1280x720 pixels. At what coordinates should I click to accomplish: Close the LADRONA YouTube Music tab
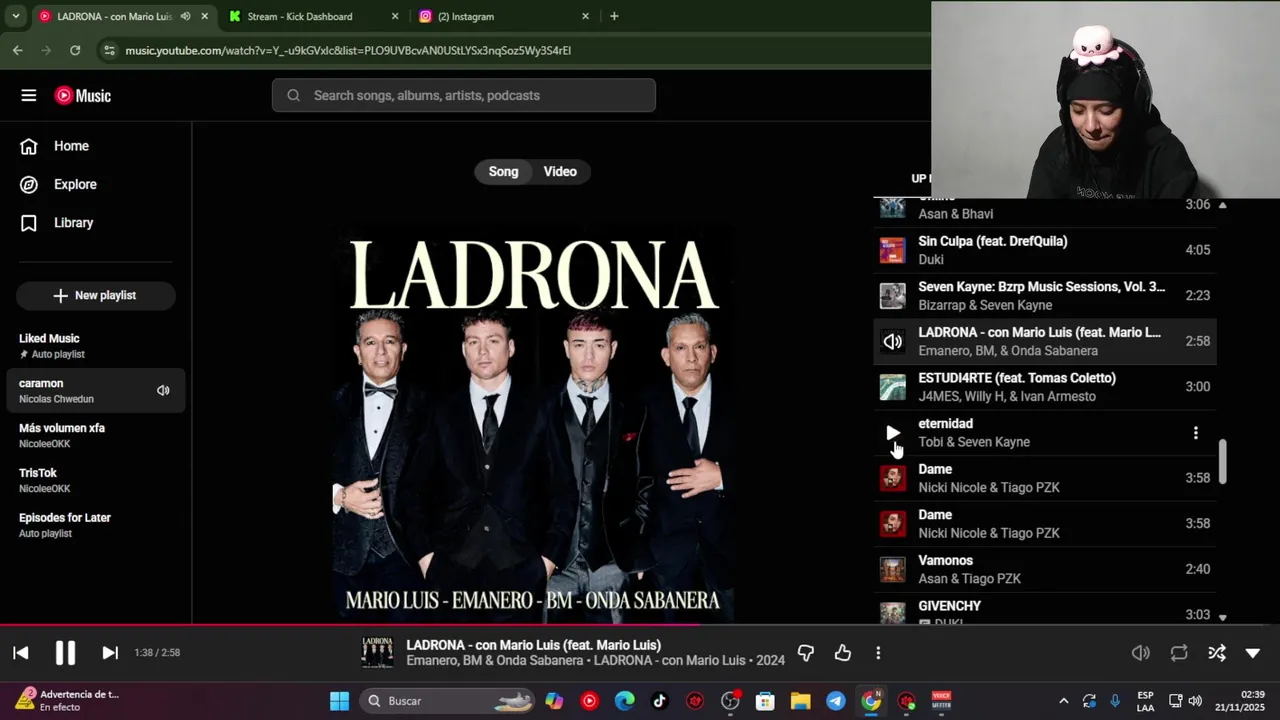click(x=204, y=16)
